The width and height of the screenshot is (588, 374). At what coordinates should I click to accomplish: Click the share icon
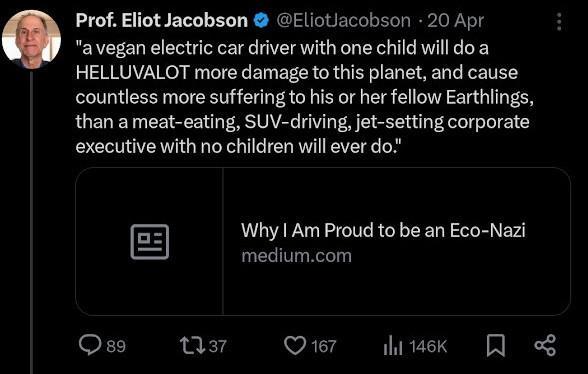pyautogui.click(x=545, y=345)
